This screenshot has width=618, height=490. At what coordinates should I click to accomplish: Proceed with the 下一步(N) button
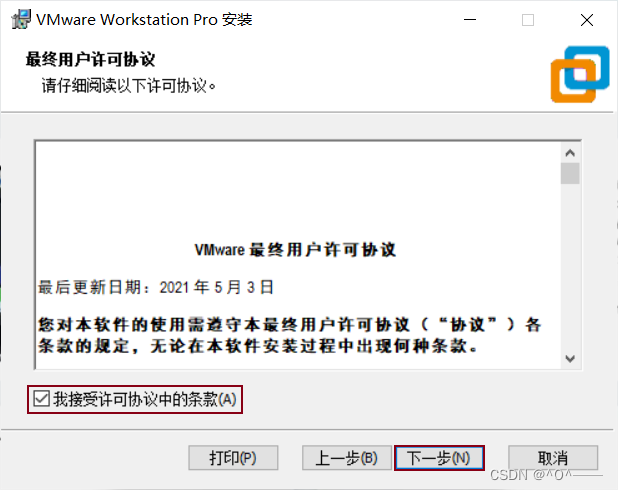coord(439,458)
